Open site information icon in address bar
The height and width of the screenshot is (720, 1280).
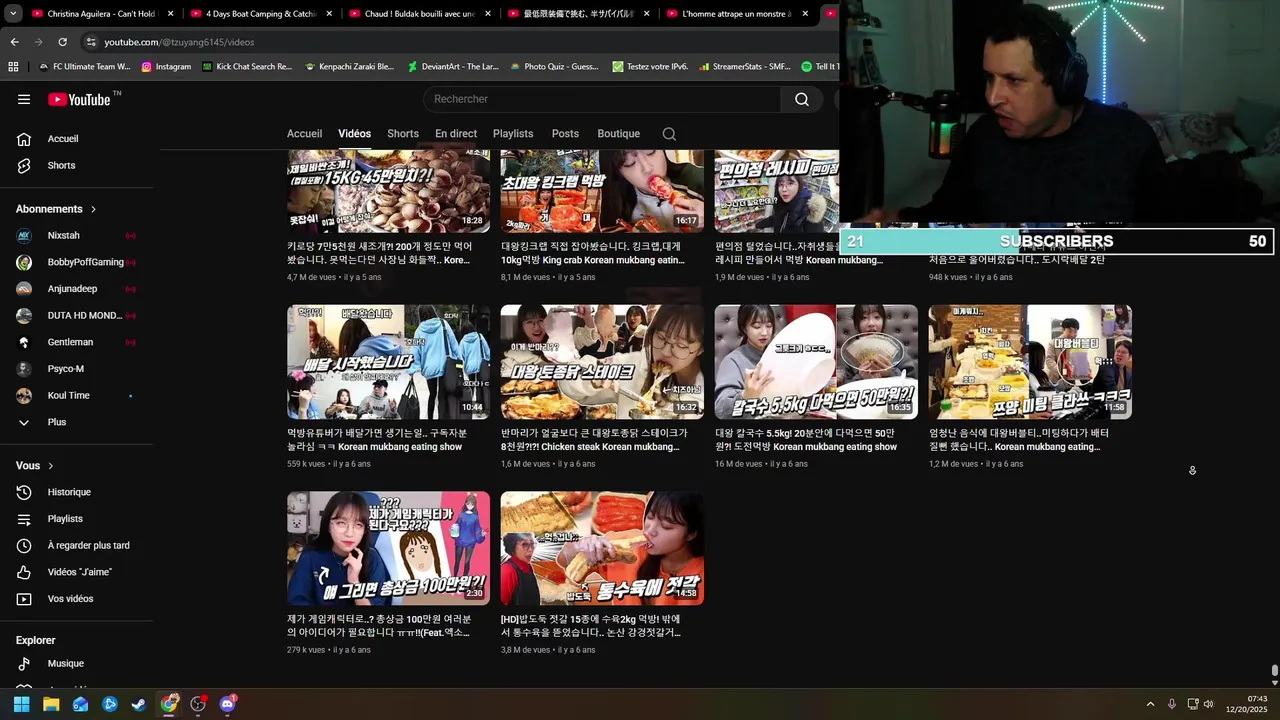pos(91,42)
